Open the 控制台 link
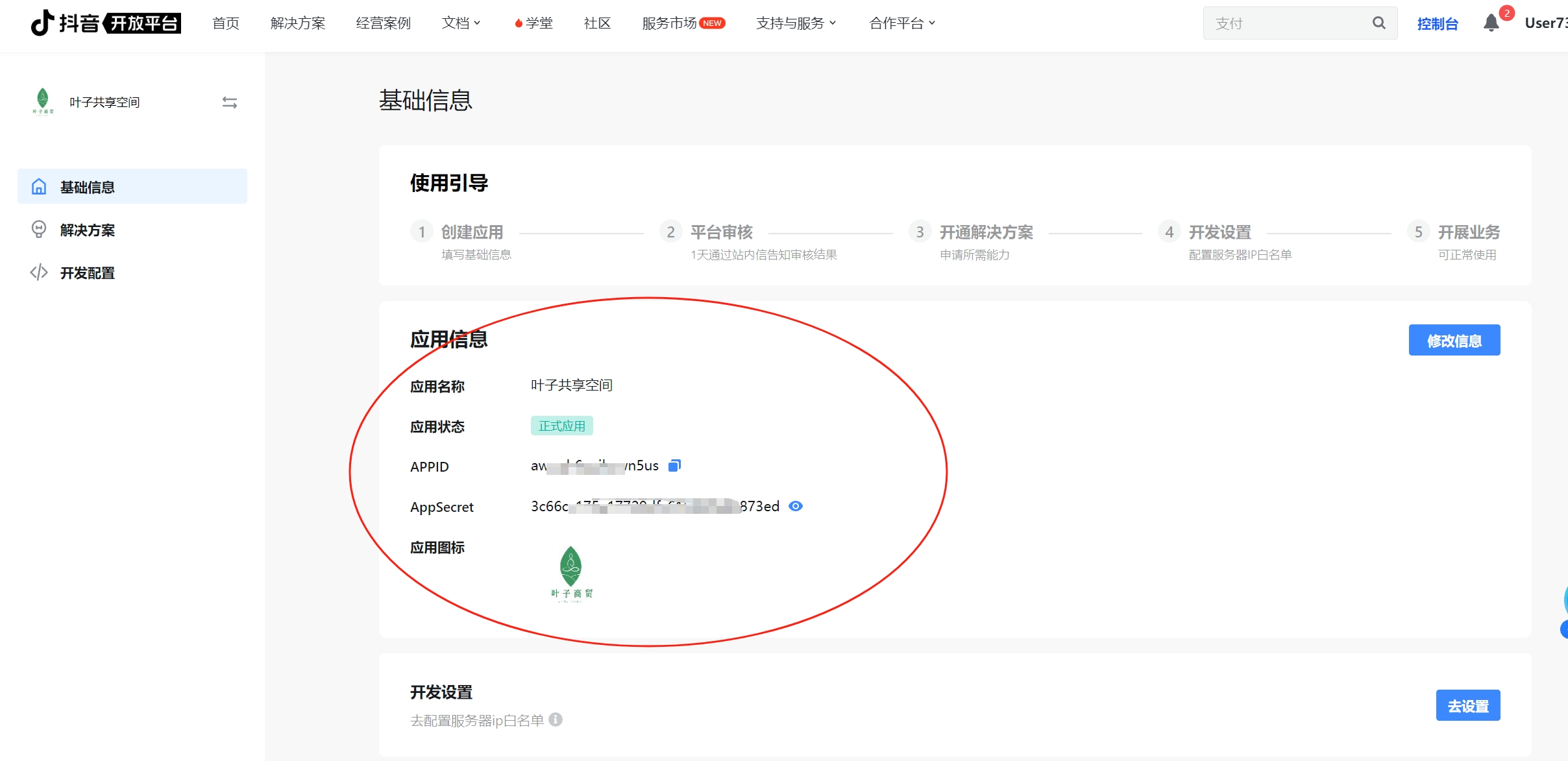The width and height of the screenshot is (1568, 761). click(x=1438, y=24)
